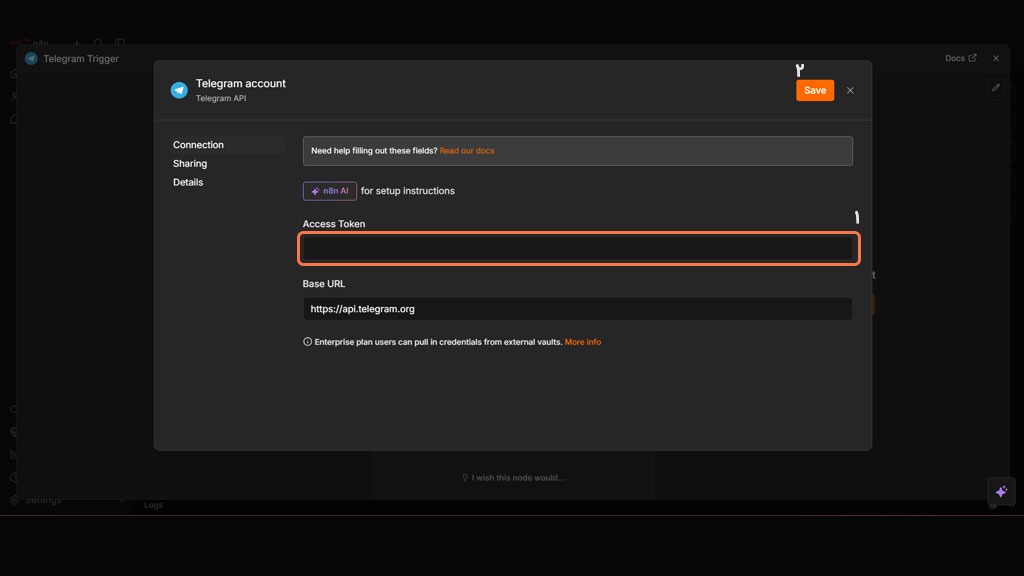The image size is (1024, 576).
Task: Open the Connection tab
Action: point(198,145)
